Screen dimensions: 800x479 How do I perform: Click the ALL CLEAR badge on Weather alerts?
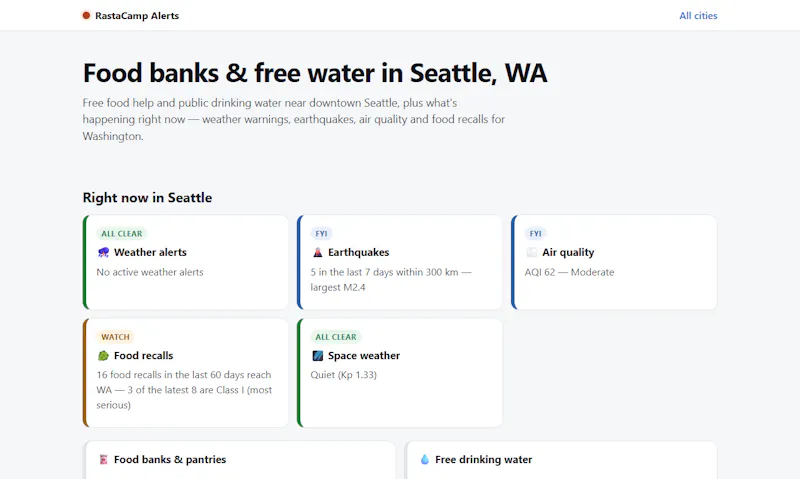121,234
